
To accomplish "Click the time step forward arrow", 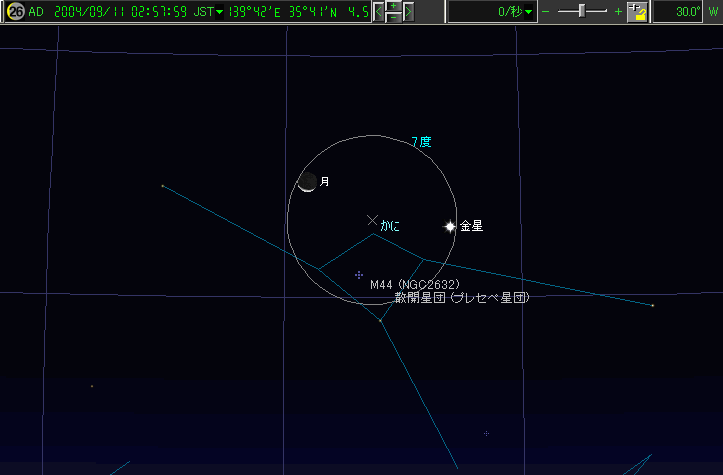I will coord(409,12).
